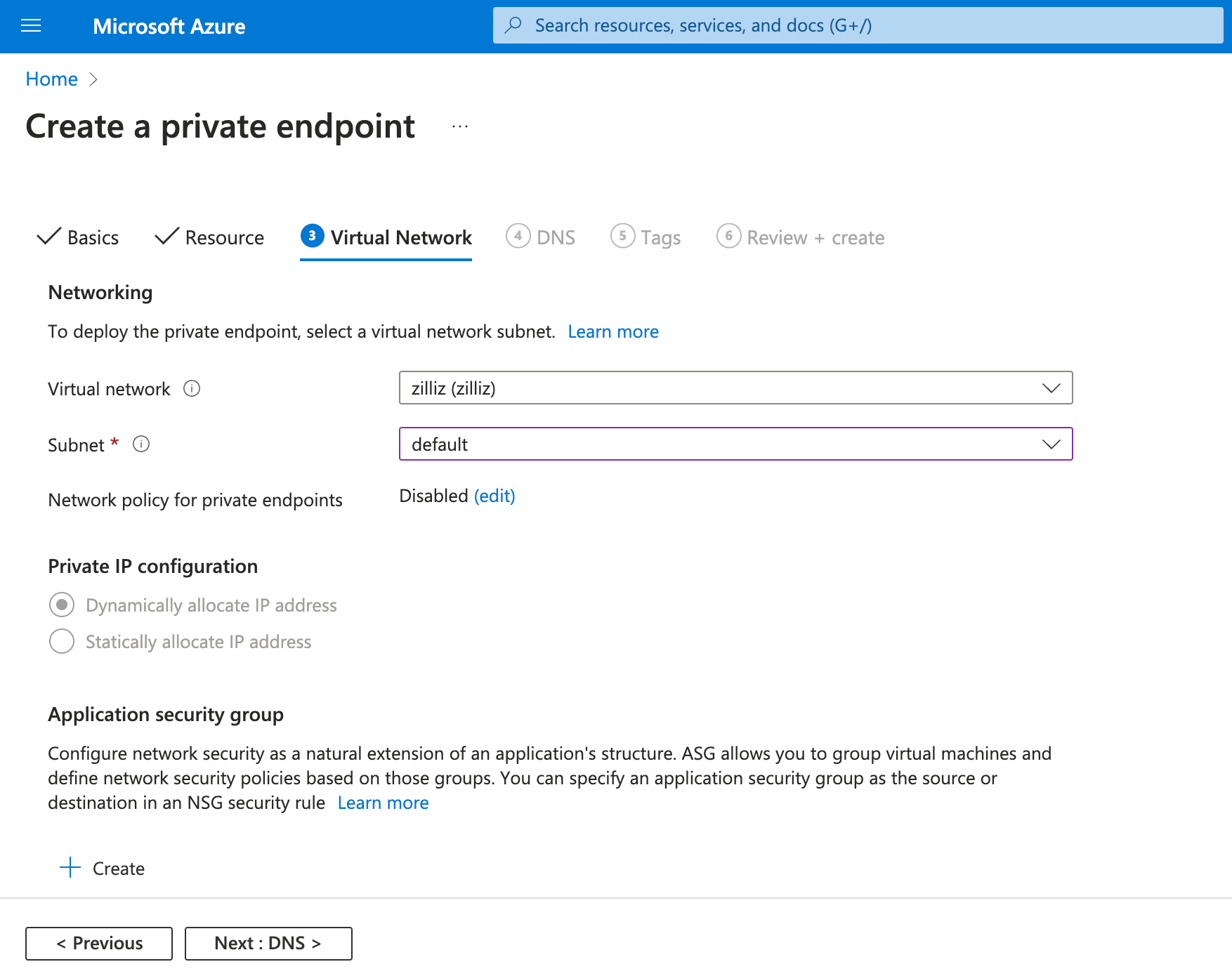Click the plus icon to create ASG
Viewport: 1232px width, 976px height.
tap(70, 868)
